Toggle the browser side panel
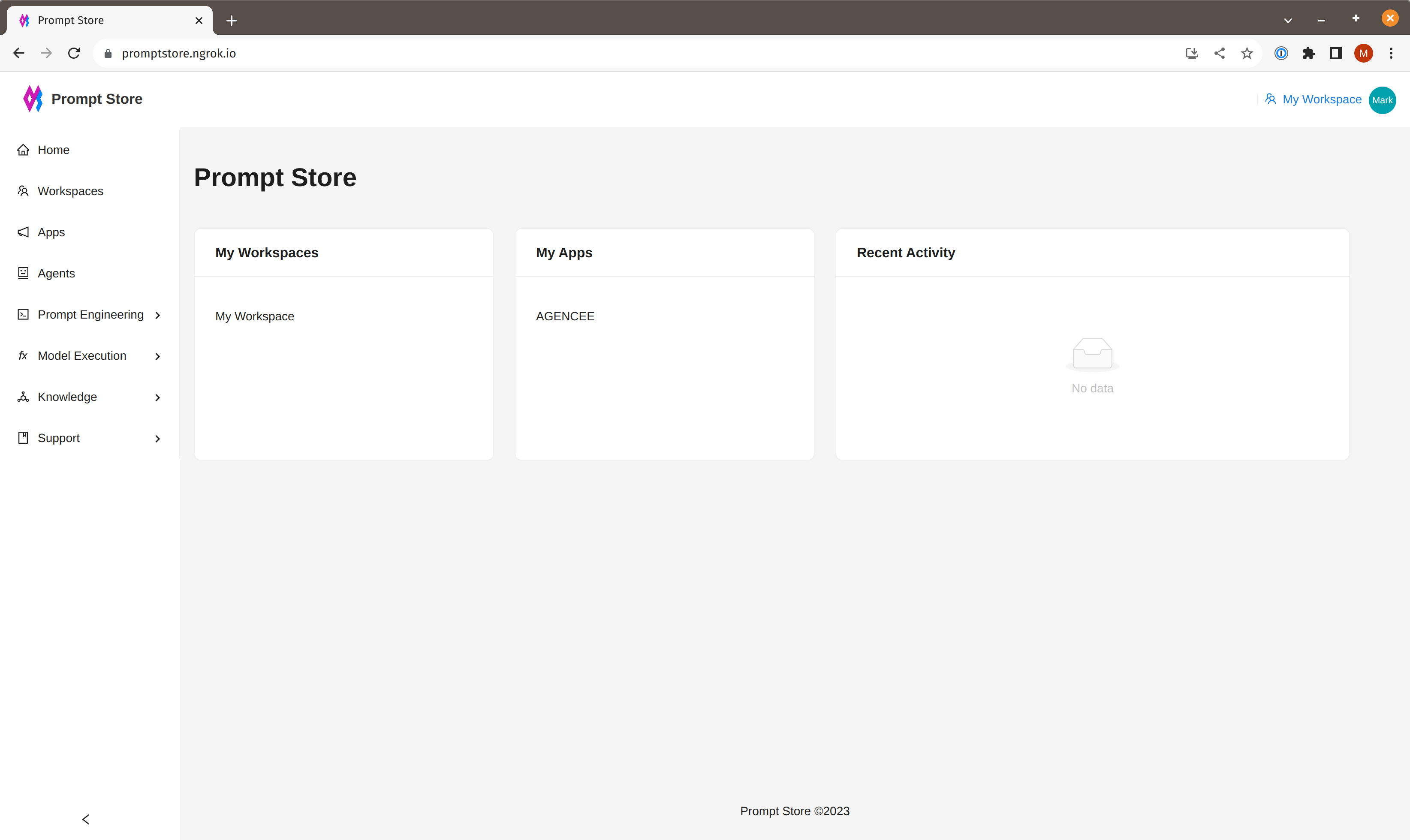1410x840 pixels. [1336, 53]
